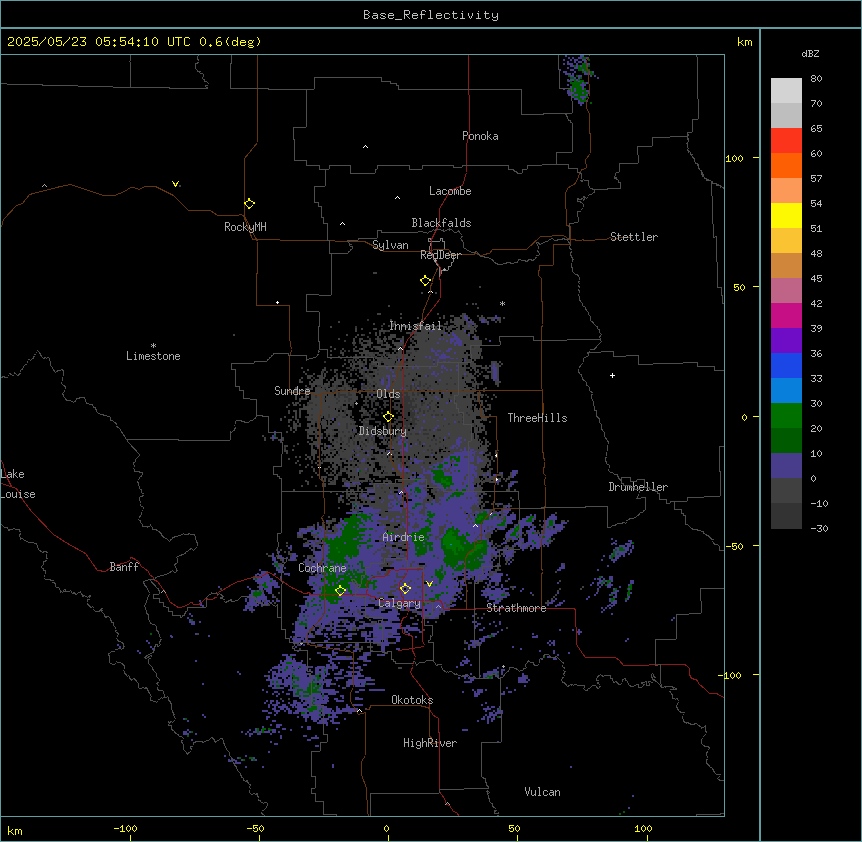Click the Vulcan town label
The width and height of the screenshot is (862, 842).
[x=542, y=792]
